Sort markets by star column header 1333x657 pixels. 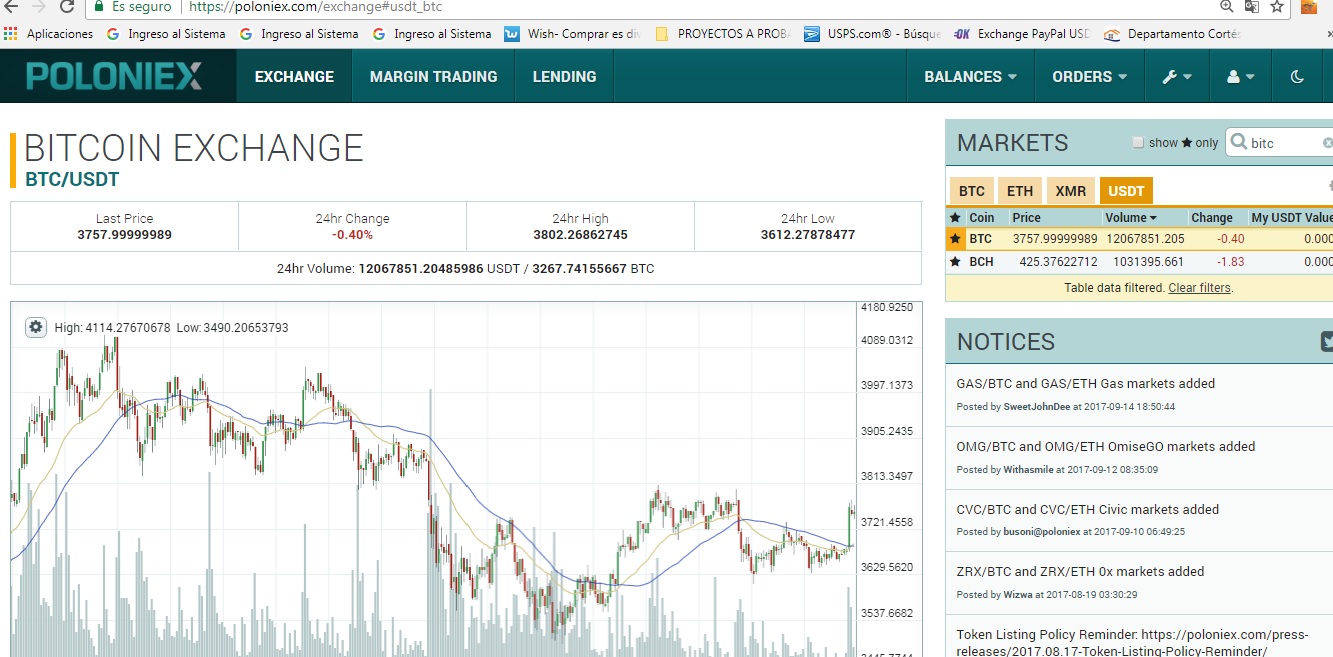(x=954, y=217)
